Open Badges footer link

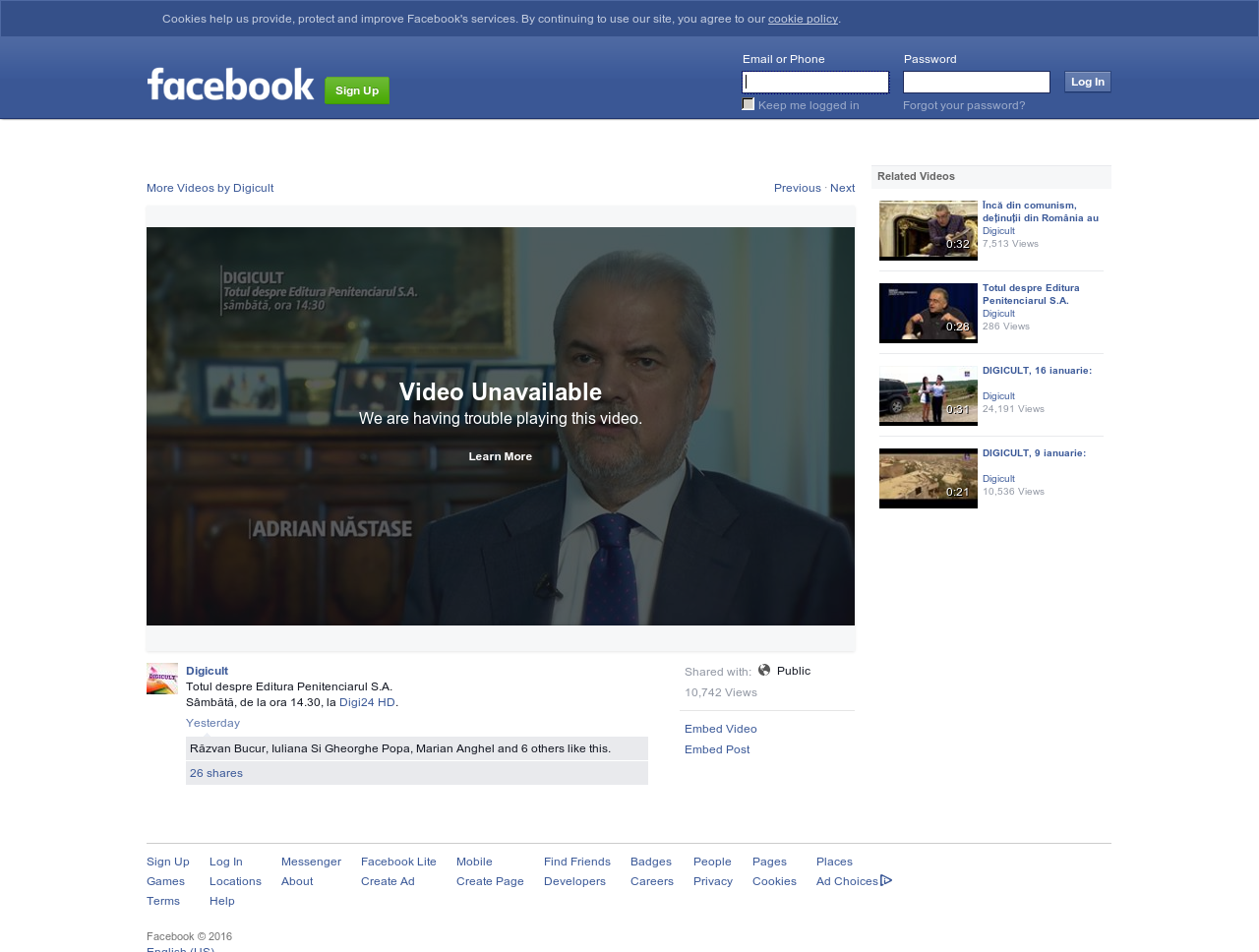pos(651,862)
